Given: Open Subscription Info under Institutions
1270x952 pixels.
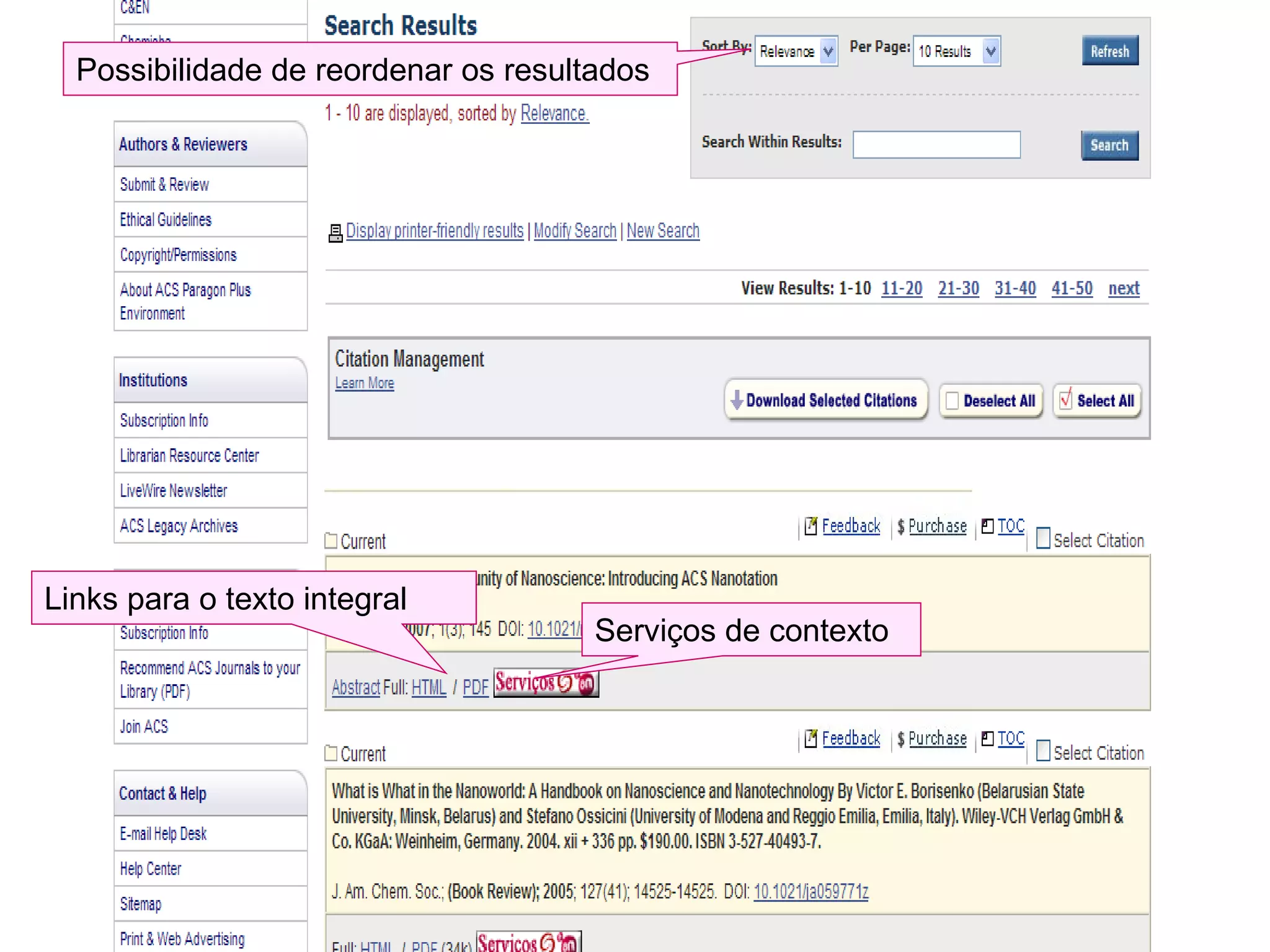Looking at the screenshot, I should (164, 421).
